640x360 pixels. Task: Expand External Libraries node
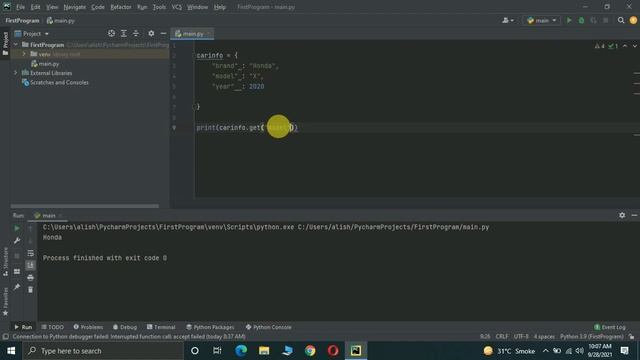(x=16, y=73)
